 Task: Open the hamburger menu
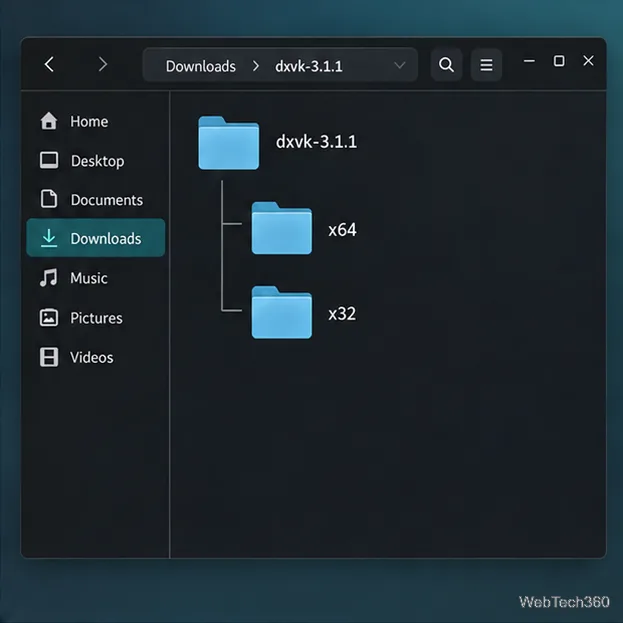(486, 64)
